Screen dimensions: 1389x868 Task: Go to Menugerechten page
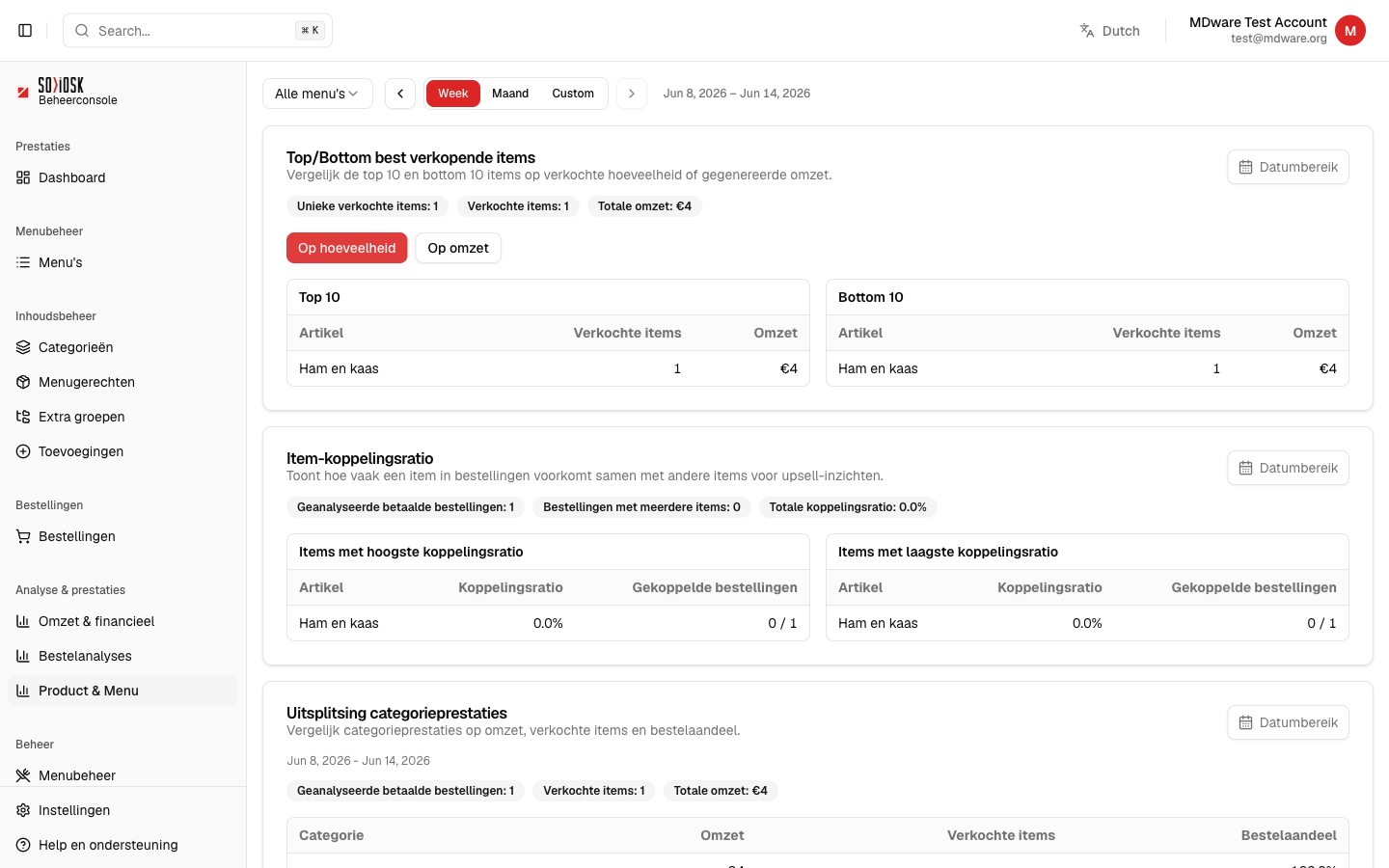[x=123, y=382]
